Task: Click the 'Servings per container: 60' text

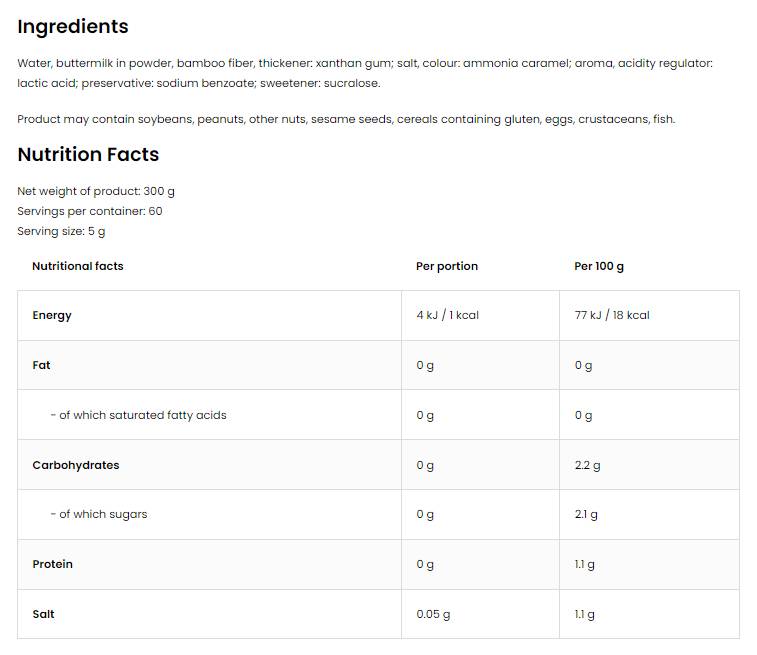Action: point(90,211)
